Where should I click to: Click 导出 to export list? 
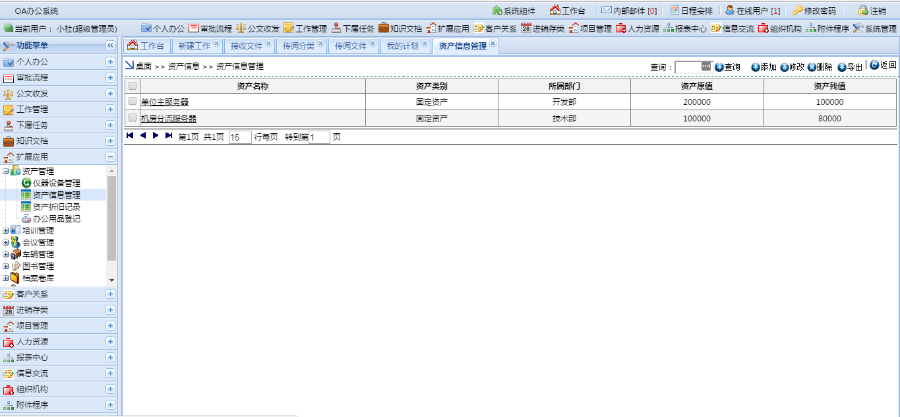point(850,67)
